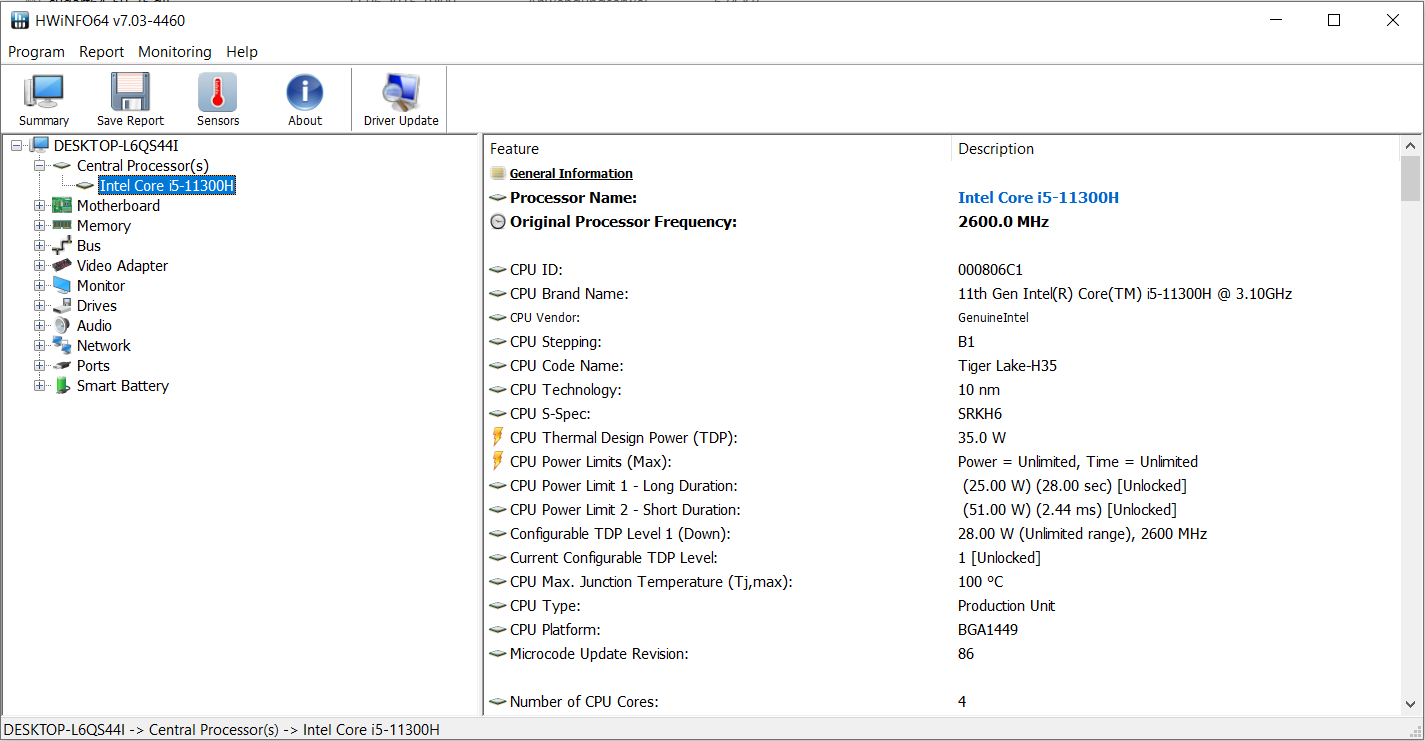This screenshot has width=1425, height=741.
Task: Open the Sensors thermometer icon
Action: pyautogui.click(x=217, y=93)
